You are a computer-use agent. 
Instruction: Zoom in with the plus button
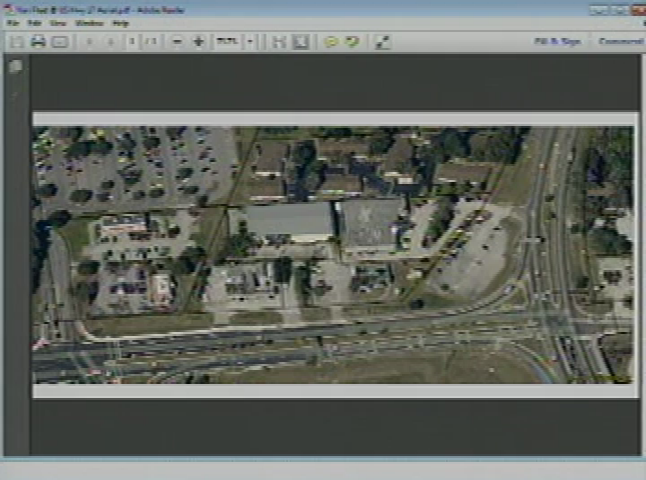click(x=199, y=42)
